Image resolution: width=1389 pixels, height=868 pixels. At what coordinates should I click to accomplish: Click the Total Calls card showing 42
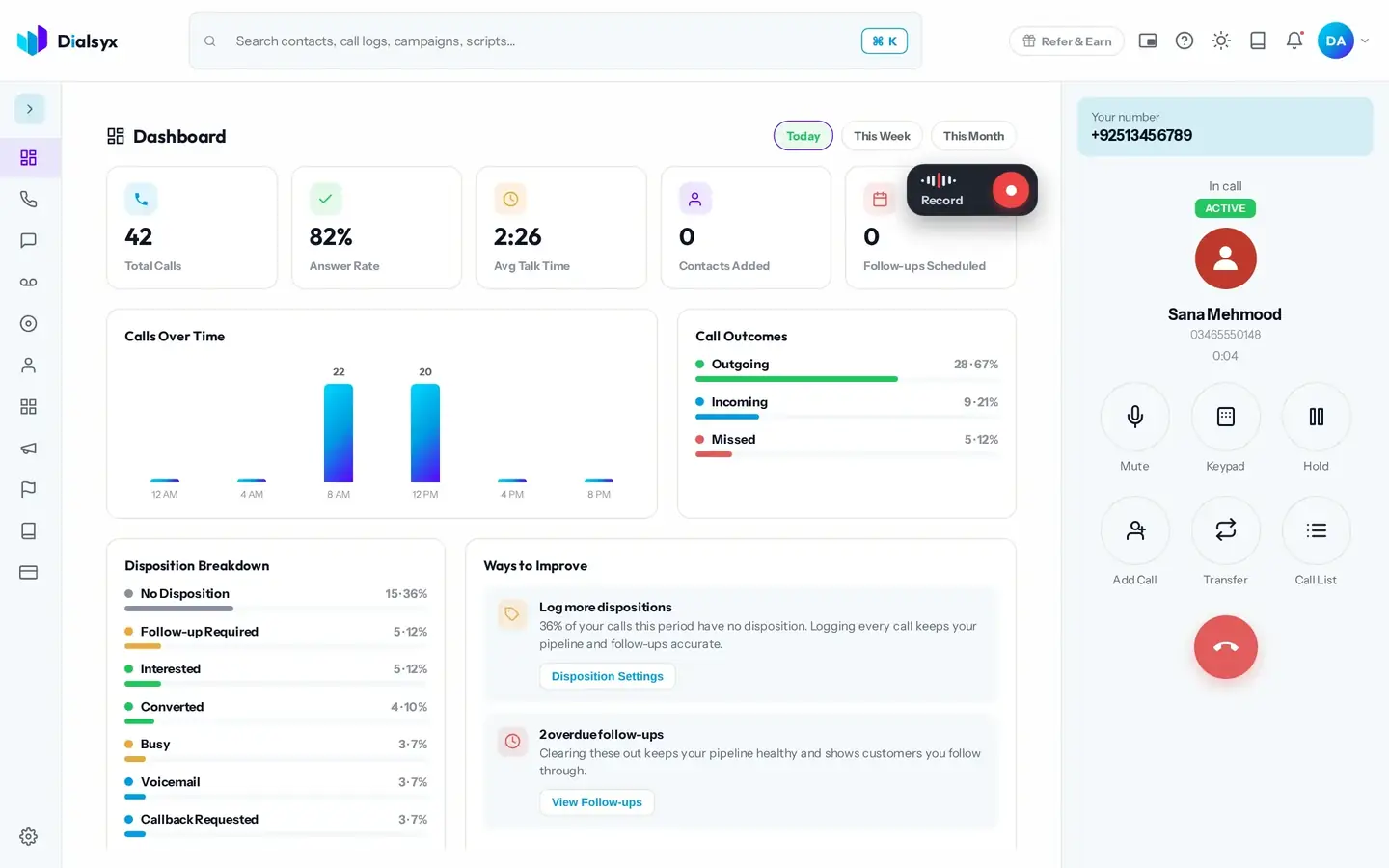click(192, 228)
